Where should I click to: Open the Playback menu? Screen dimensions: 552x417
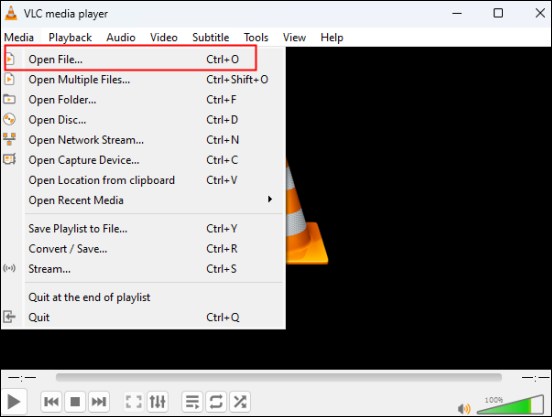pos(70,37)
